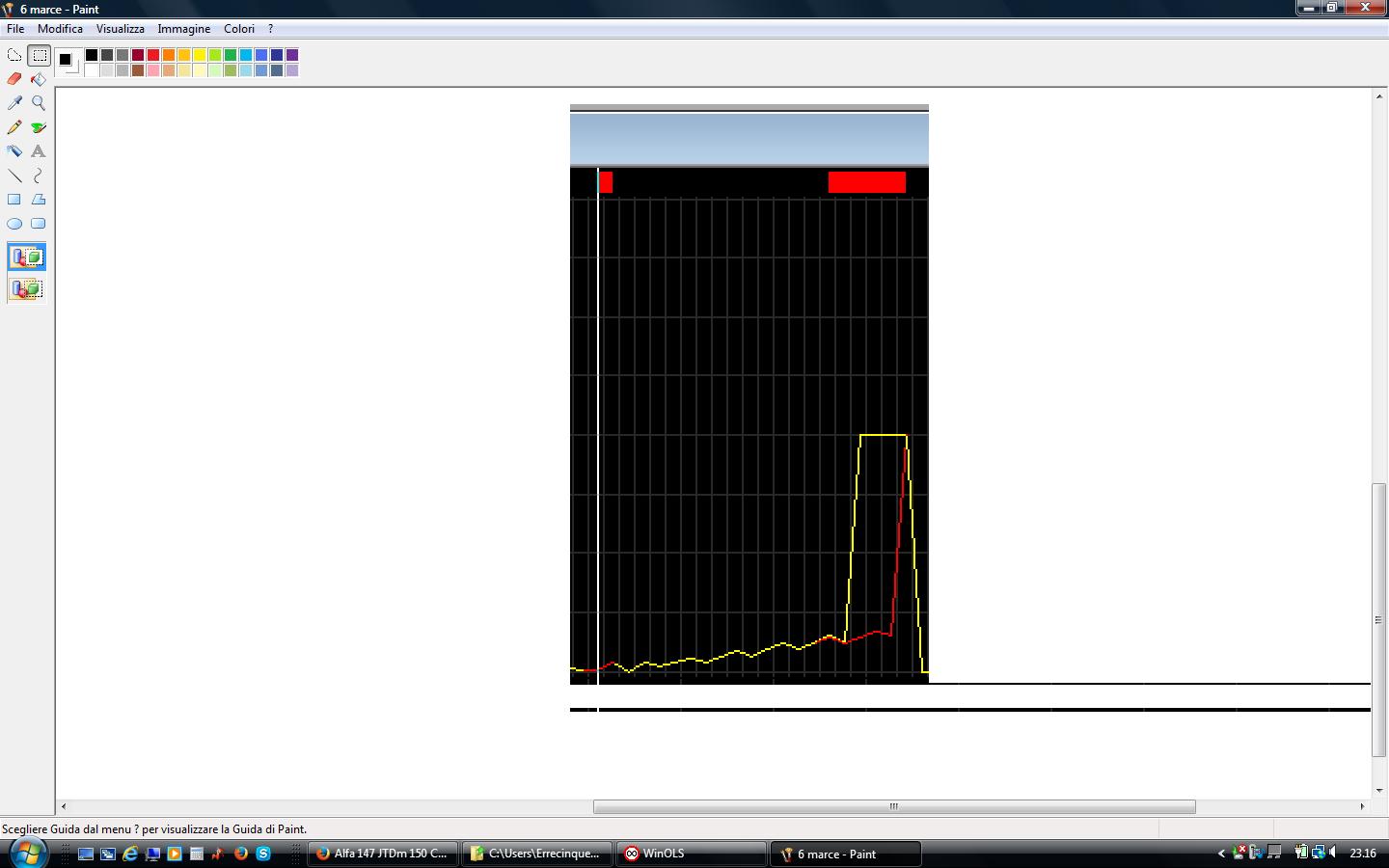Choose the Rounded Rectangle tool
Viewport: 1389px width, 868px height.
click(x=39, y=224)
